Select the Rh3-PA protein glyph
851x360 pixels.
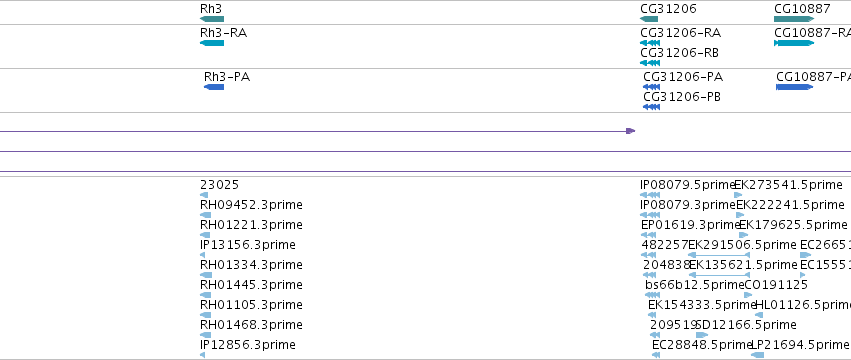tap(214, 87)
